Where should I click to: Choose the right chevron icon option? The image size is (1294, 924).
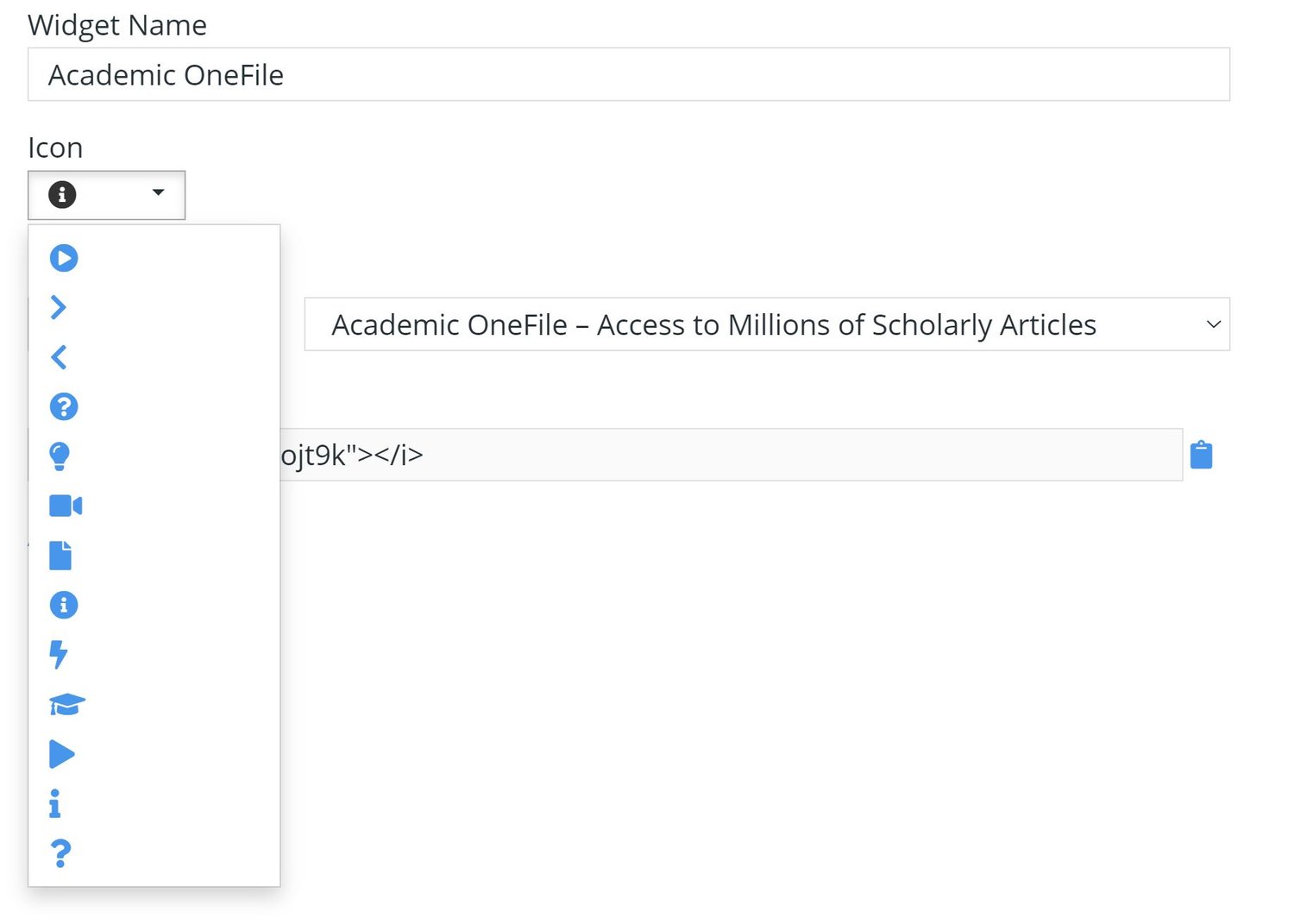pos(59,307)
